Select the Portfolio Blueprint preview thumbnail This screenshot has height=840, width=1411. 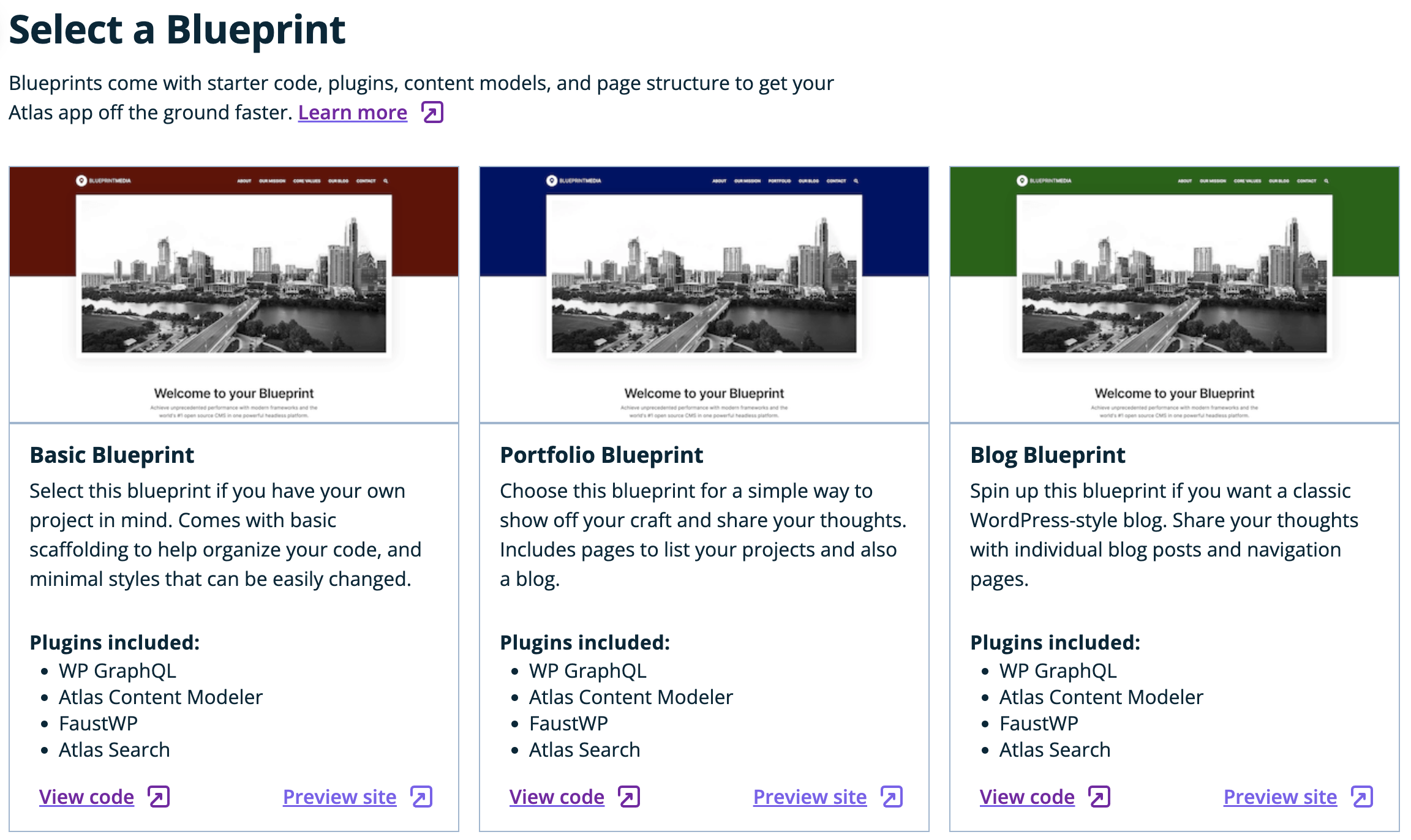pos(704,294)
